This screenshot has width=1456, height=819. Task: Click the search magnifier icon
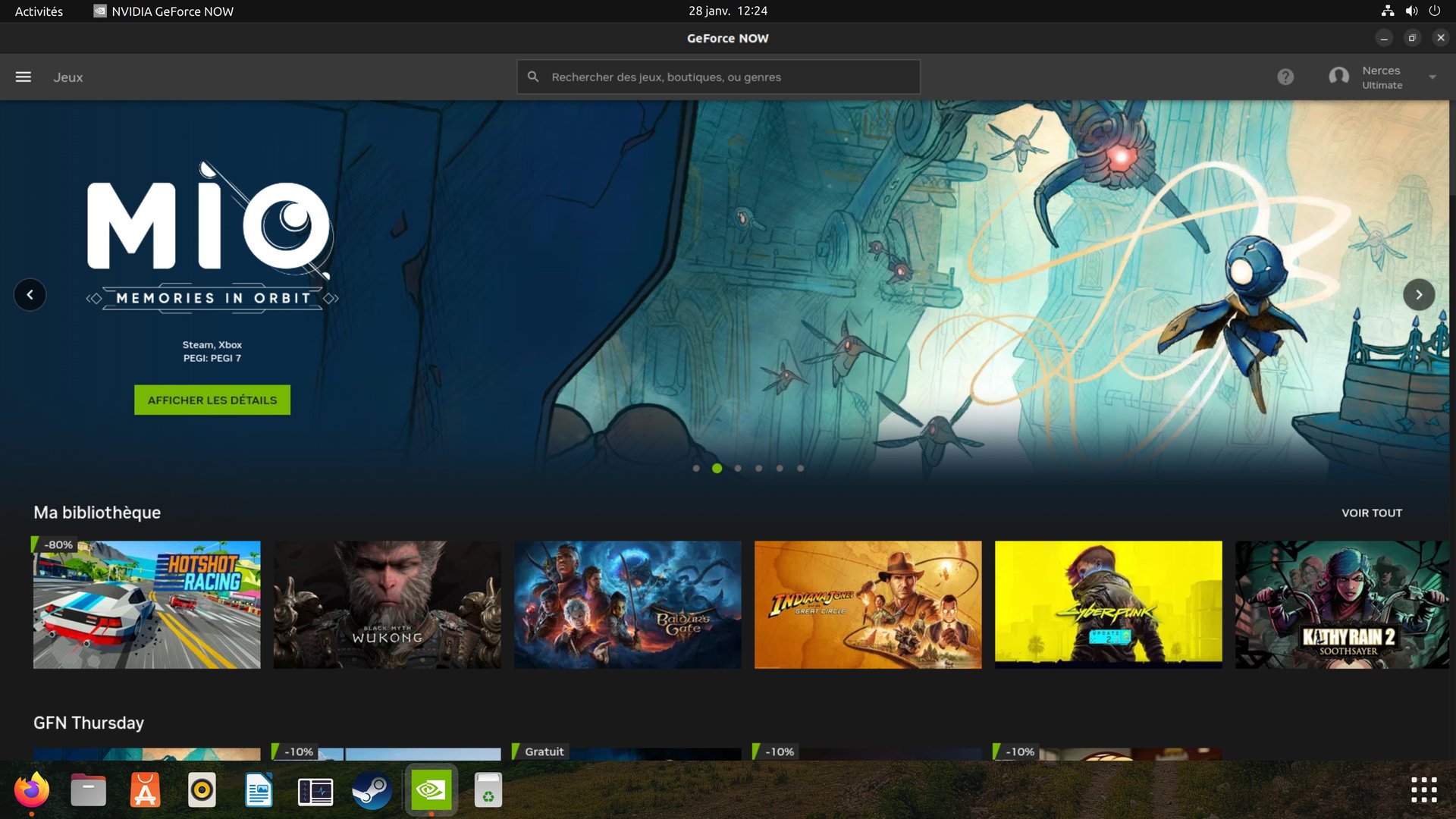[x=533, y=76]
